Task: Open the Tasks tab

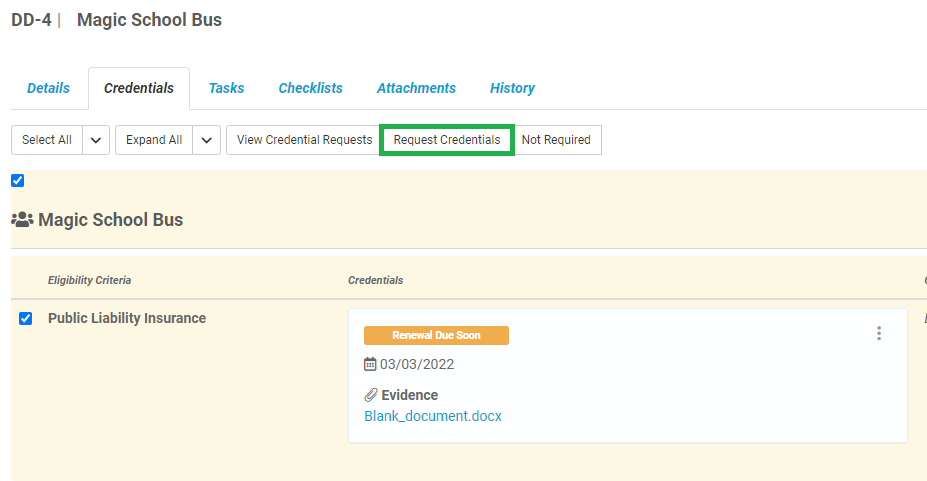Action: [x=226, y=88]
